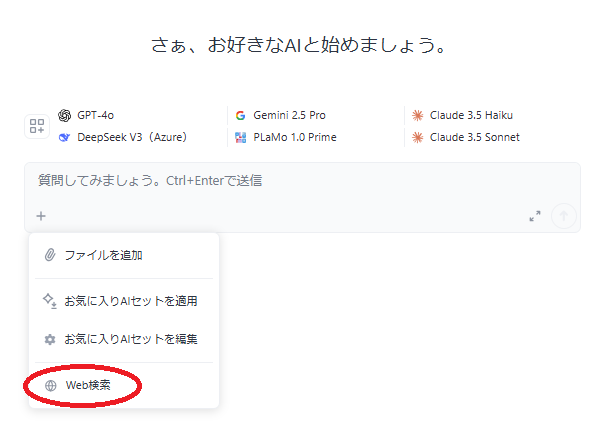This screenshot has height=445, width=603.
Task: Click the sparkle icon for お気に入りAIセットを適用
Action: tap(50, 301)
